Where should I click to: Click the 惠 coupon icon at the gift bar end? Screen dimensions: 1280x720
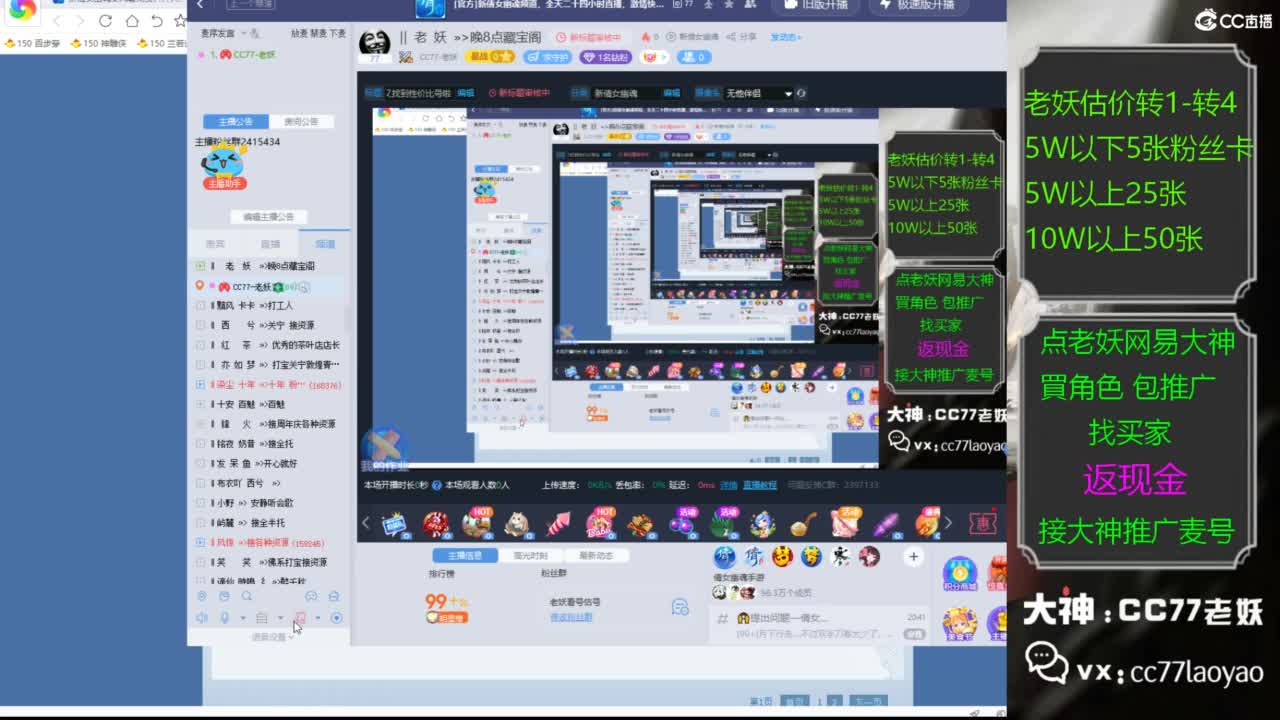pos(980,522)
